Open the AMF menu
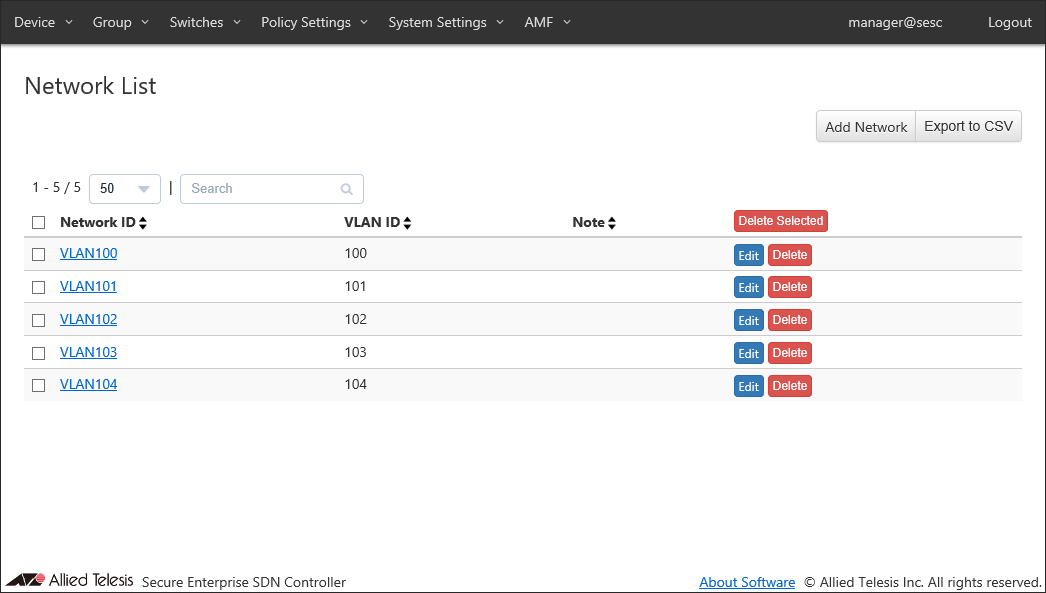The image size is (1046, 593). 547,22
